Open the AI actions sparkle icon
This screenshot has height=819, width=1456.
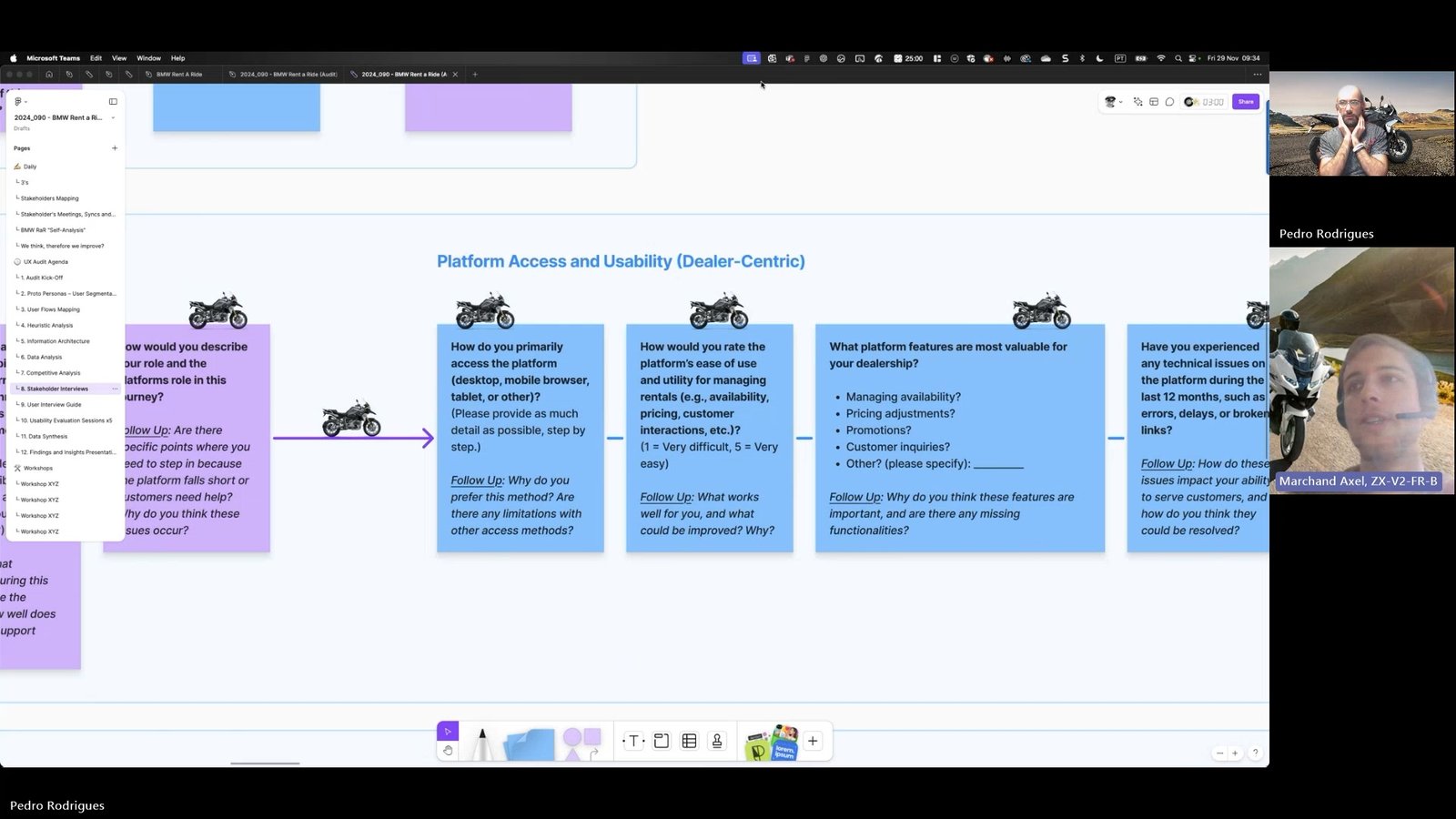coord(1138,102)
